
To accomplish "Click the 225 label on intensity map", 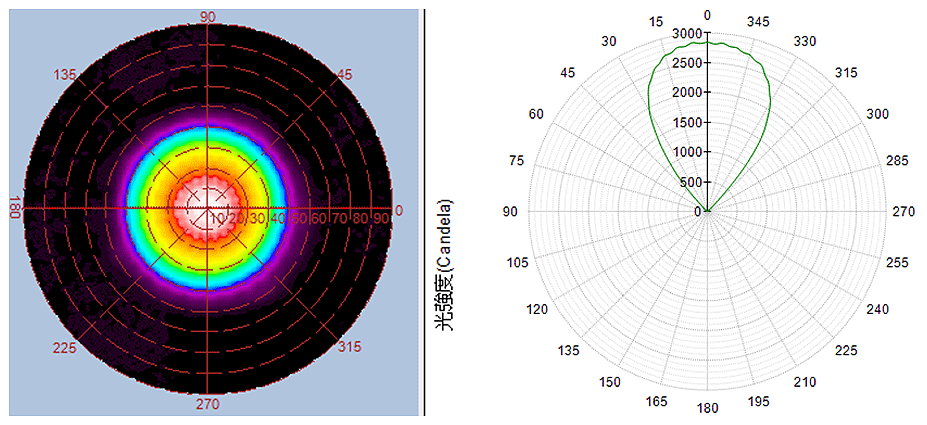I will click(66, 347).
